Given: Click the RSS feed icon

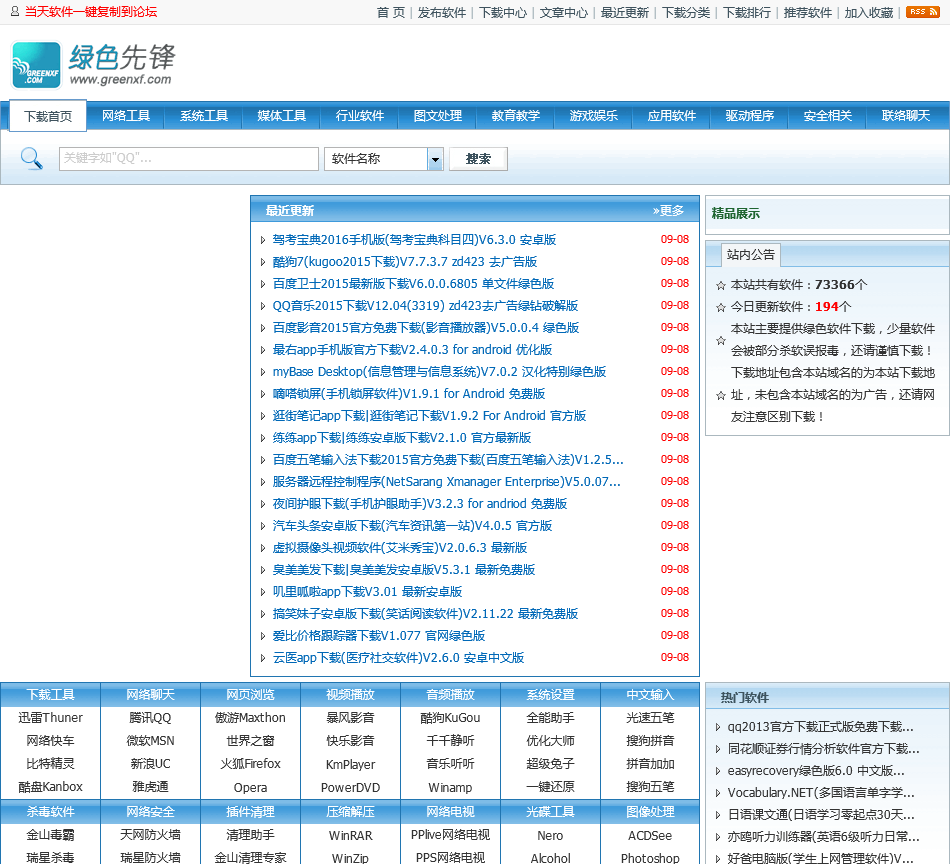Looking at the screenshot, I should coord(922,12).
